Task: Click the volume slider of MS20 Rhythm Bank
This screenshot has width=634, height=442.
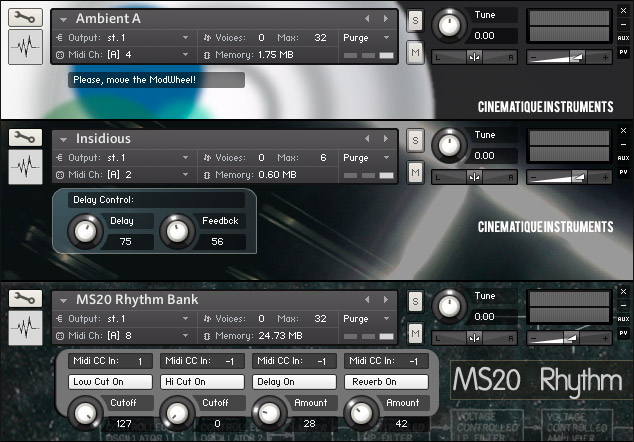Action: pyautogui.click(x=569, y=338)
